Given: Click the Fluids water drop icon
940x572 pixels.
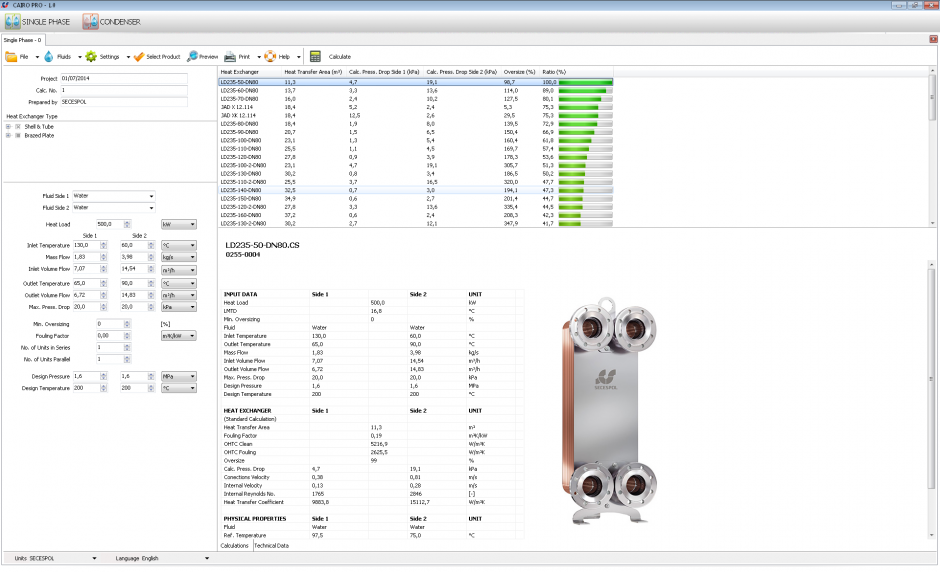Looking at the screenshot, I should (49, 56).
